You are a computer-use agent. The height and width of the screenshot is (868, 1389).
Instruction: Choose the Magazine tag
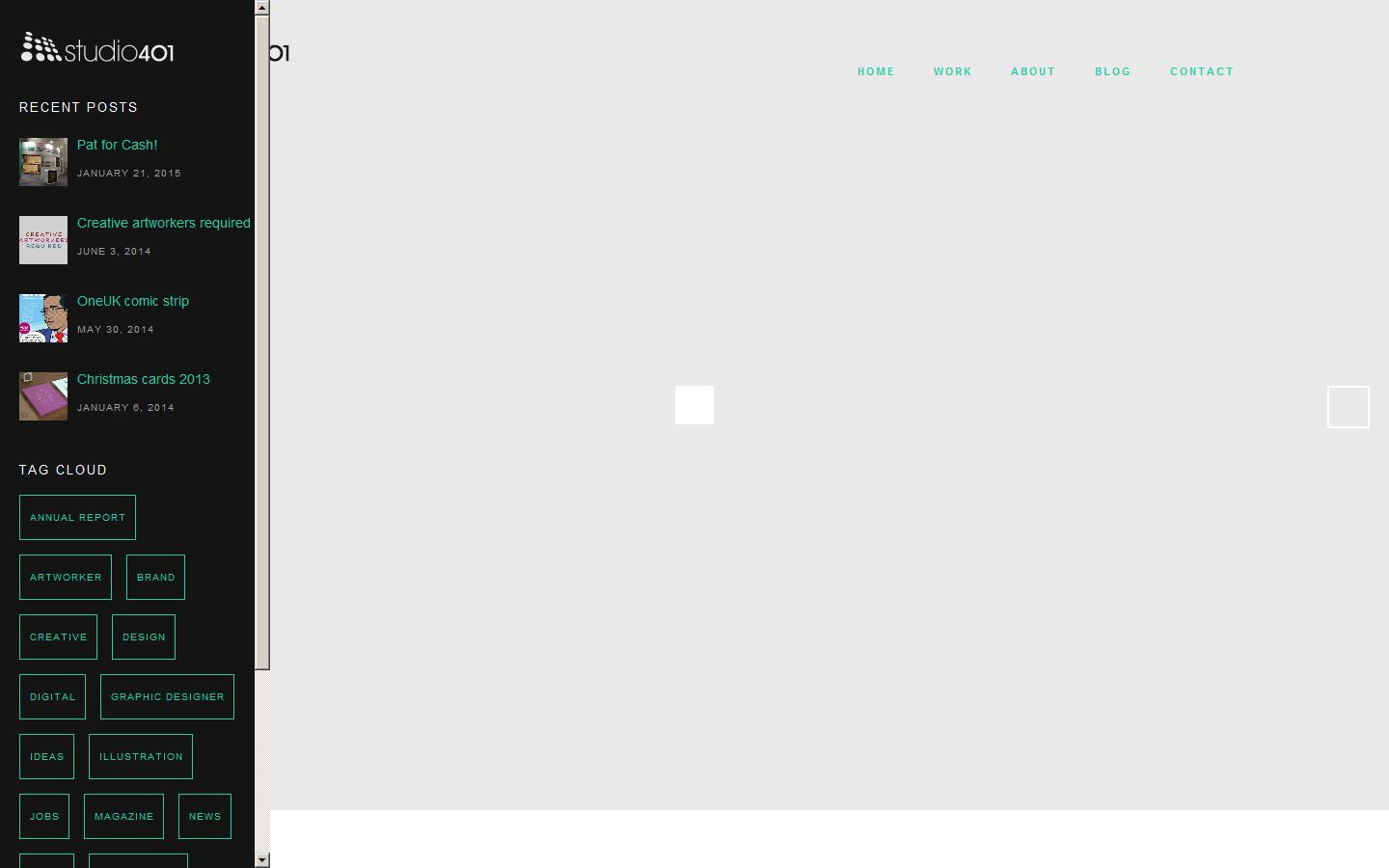coord(123,817)
